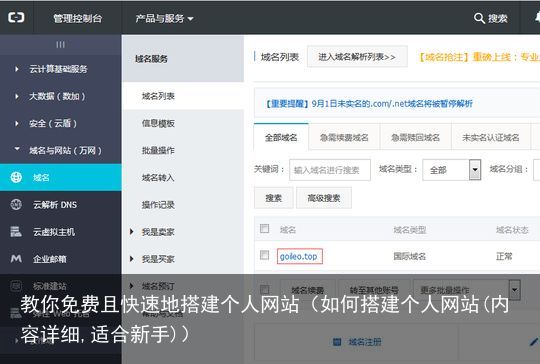The height and width of the screenshot is (364, 540).
Task: Click the 云虚拟主机 server icon
Action: (16, 232)
